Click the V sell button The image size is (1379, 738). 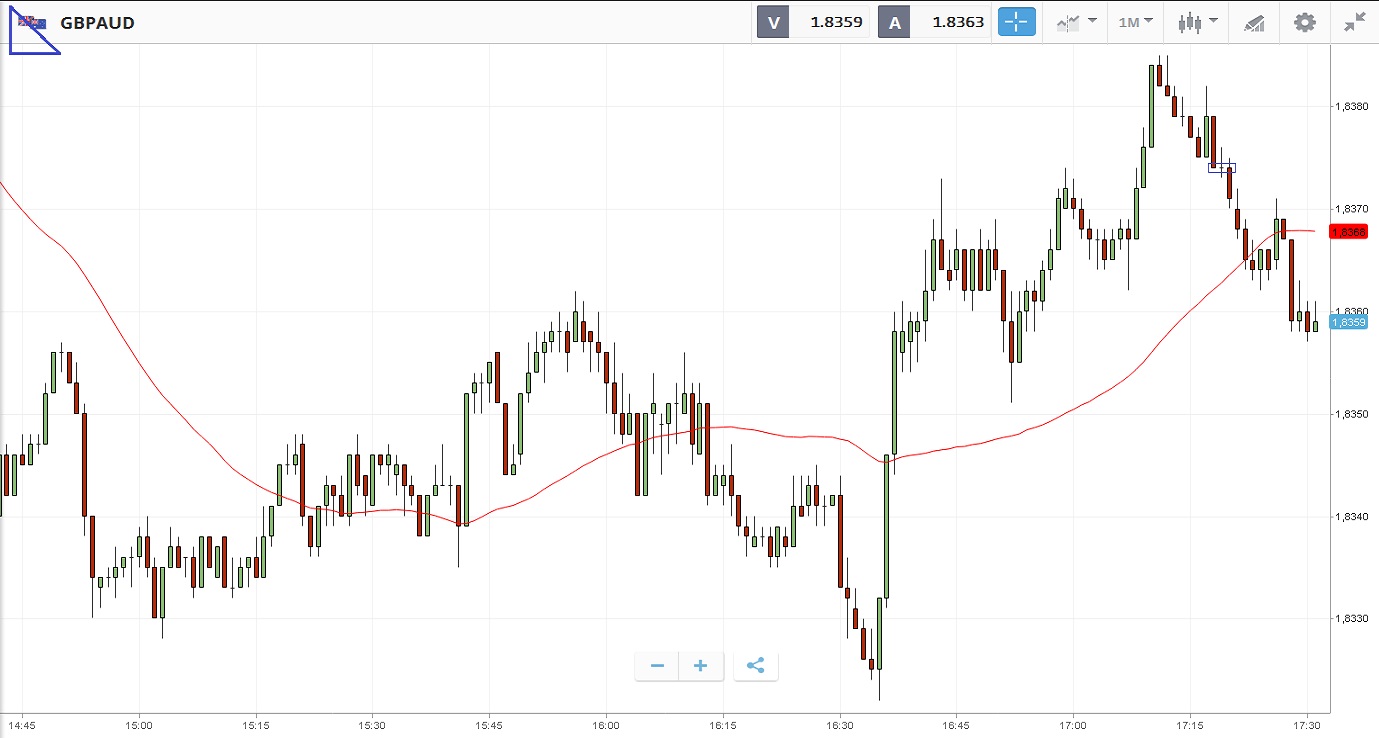click(773, 22)
